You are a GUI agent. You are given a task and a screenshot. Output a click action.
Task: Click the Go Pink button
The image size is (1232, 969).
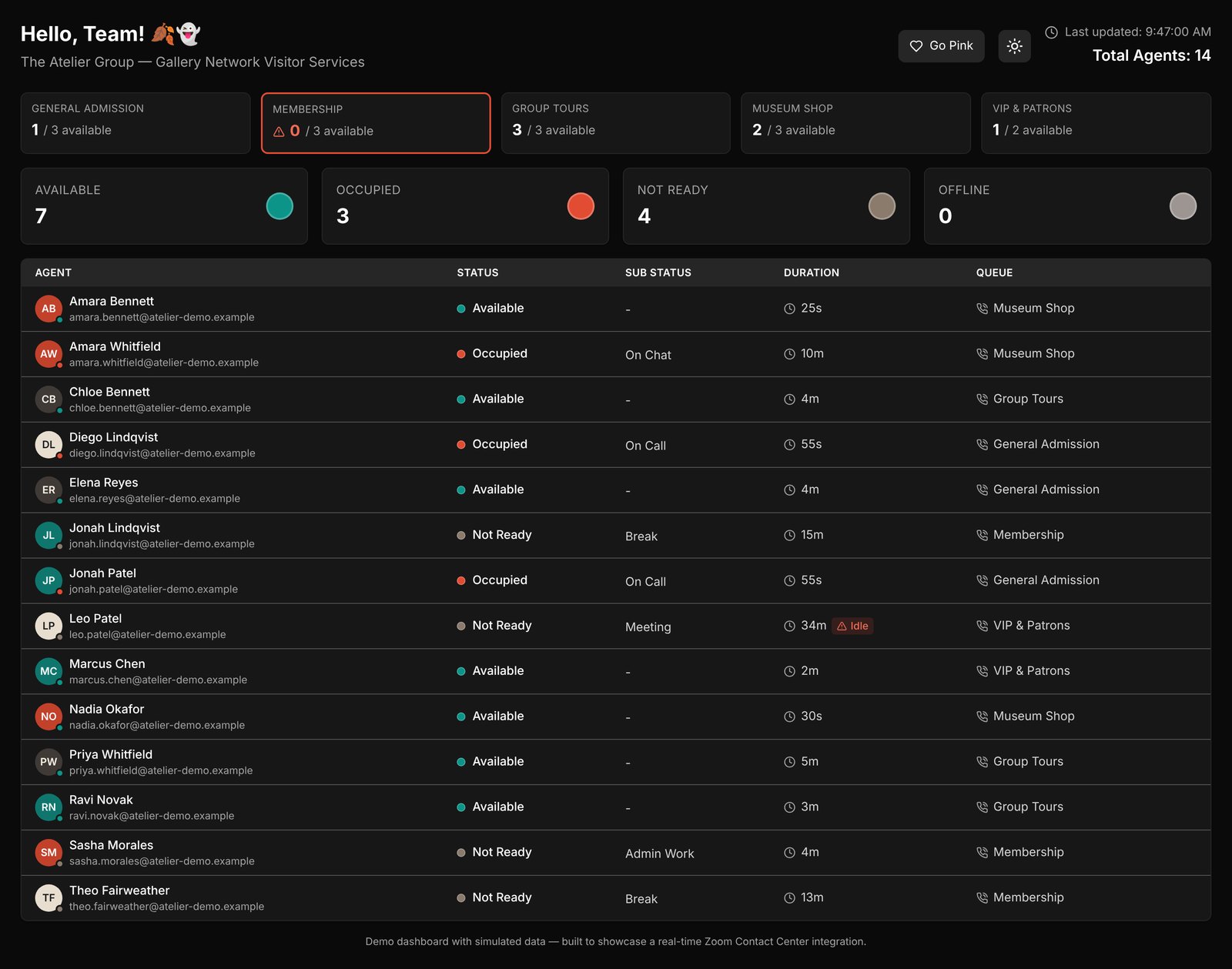pos(941,46)
